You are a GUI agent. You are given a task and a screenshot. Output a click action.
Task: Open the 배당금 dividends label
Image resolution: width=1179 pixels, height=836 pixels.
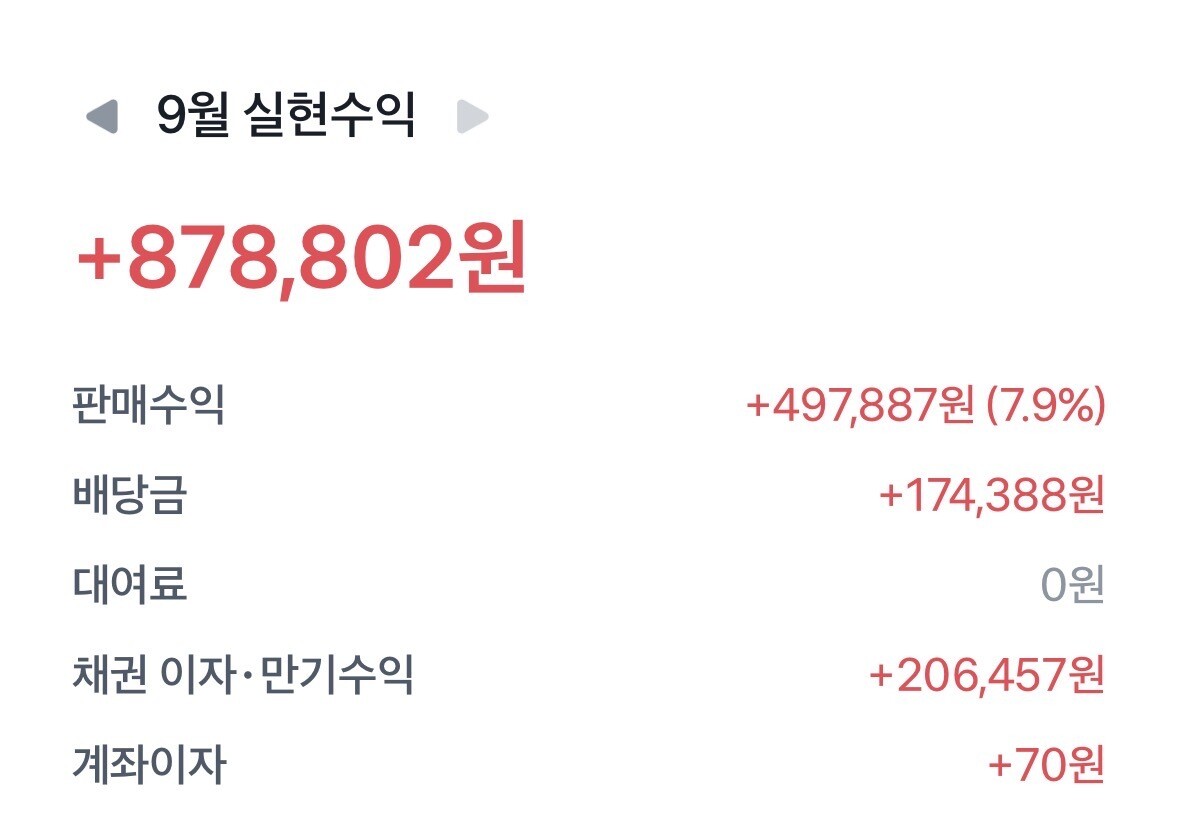130,496
